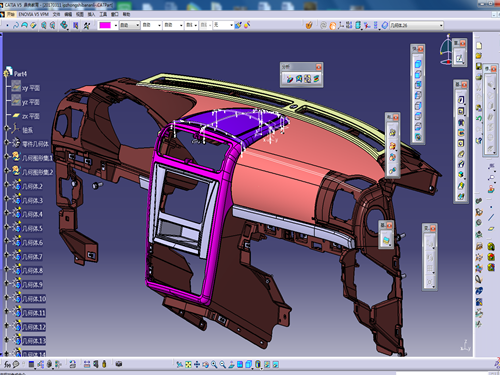Open the 几何体.26 body selector dropdown
The height and width of the screenshot is (375, 500).
[416, 25]
